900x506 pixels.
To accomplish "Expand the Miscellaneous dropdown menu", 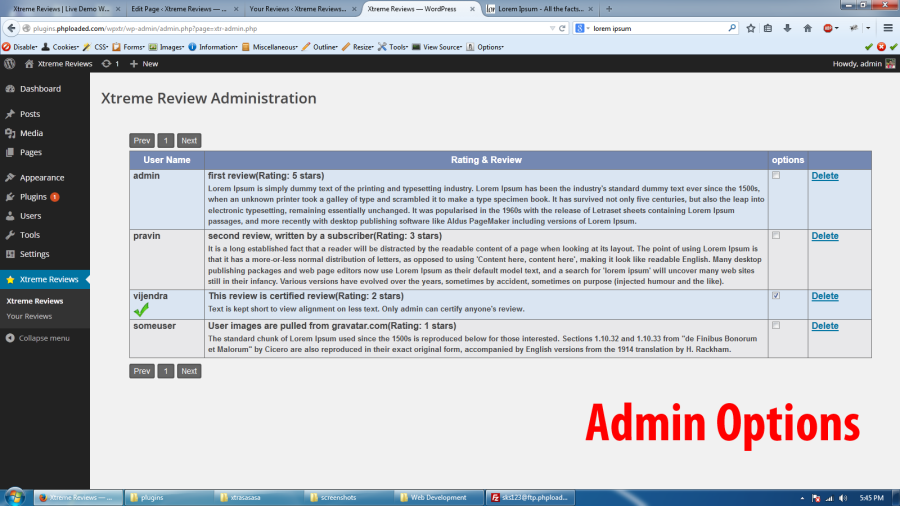I will 270,47.
